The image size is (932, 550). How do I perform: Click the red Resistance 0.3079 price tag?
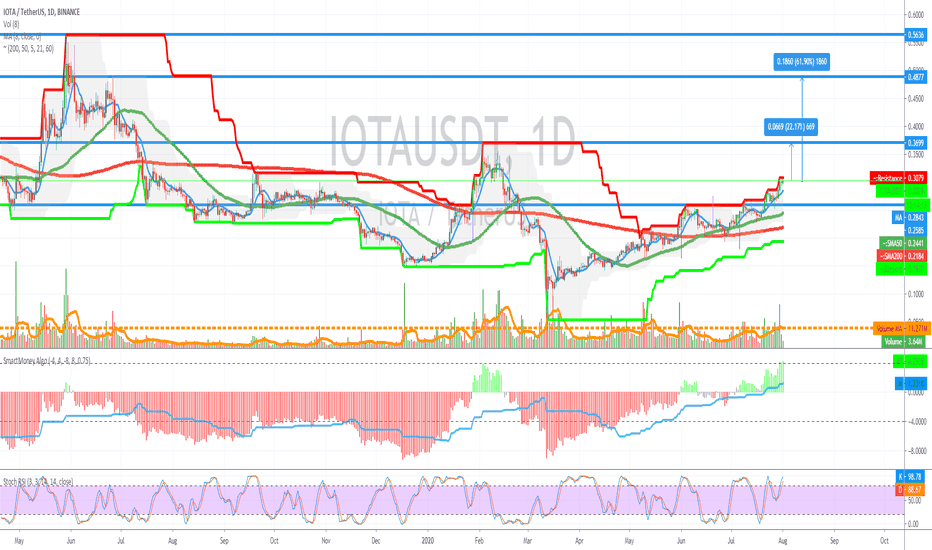pos(898,178)
